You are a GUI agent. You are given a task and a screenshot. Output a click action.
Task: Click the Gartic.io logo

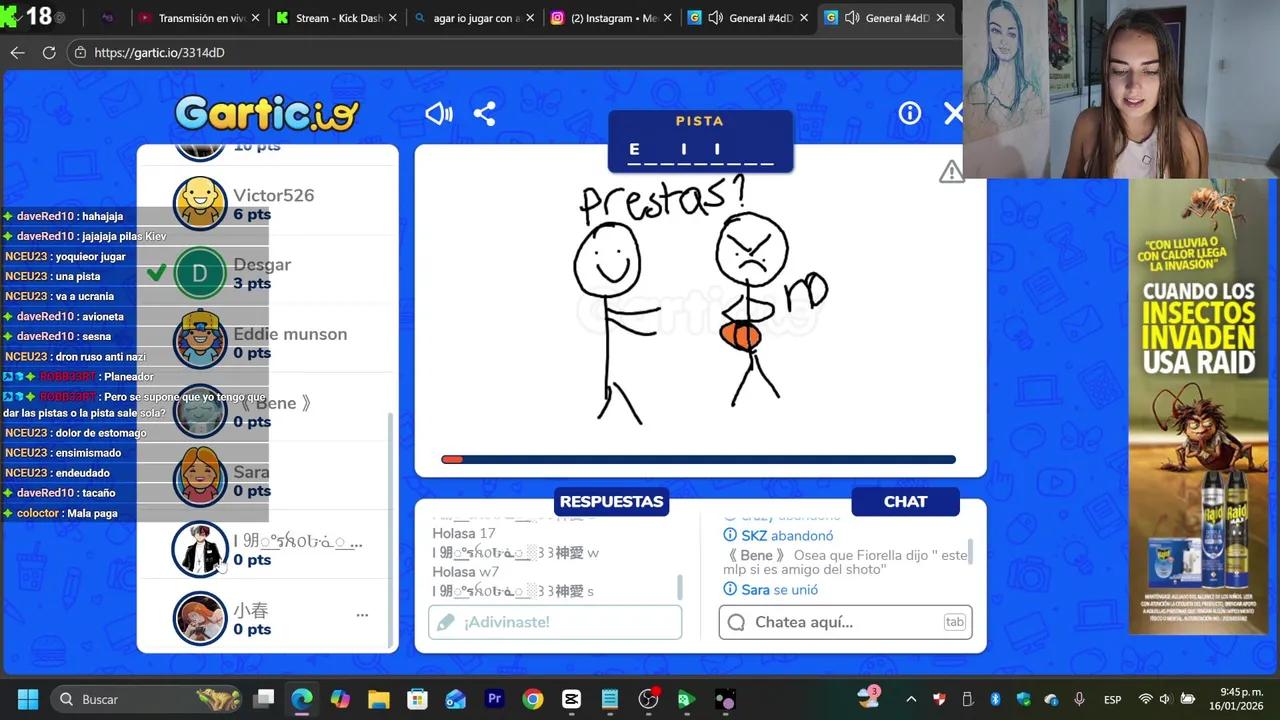266,113
